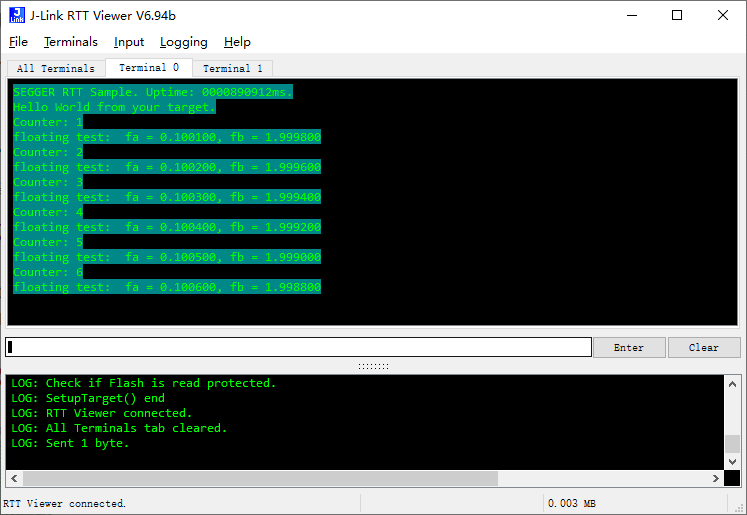The width and height of the screenshot is (747, 515).
Task: Click the Clear button
Action: [x=704, y=347]
